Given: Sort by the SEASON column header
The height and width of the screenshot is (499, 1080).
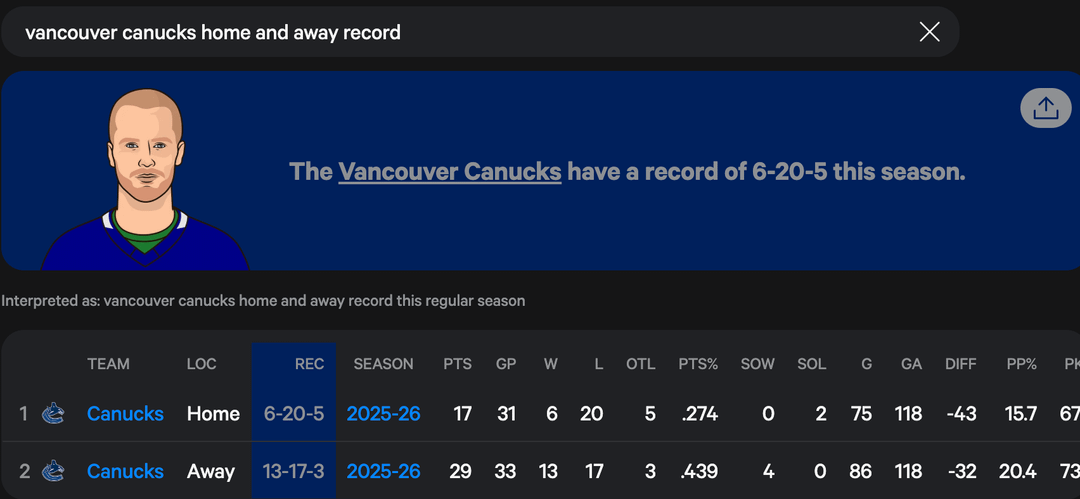Looking at the screenshot, I should [x=383, y=364].
